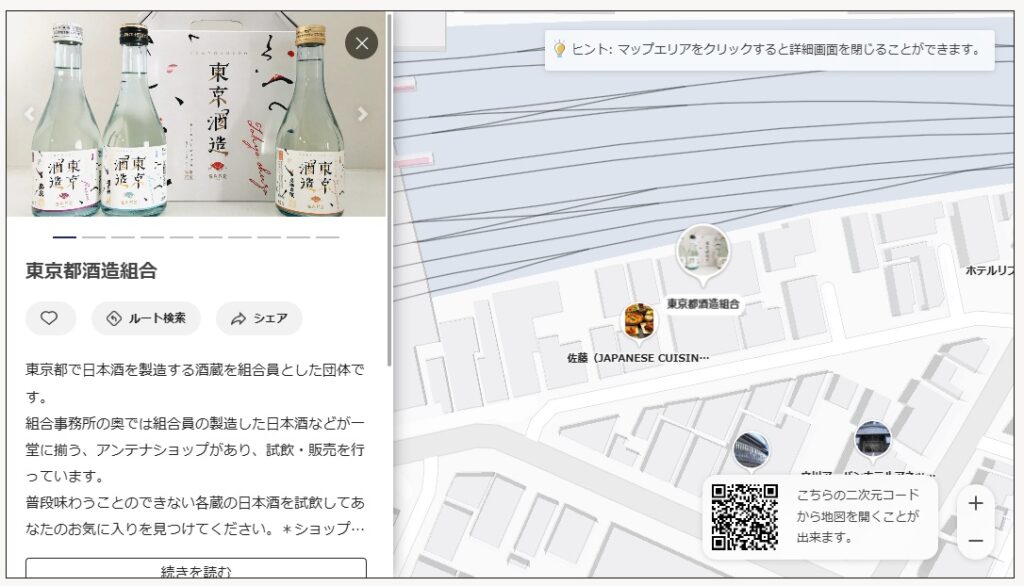This screenshot has width=1024, height=586.
Task: Click 続きを読む to read more
Action: click(196, 568)
